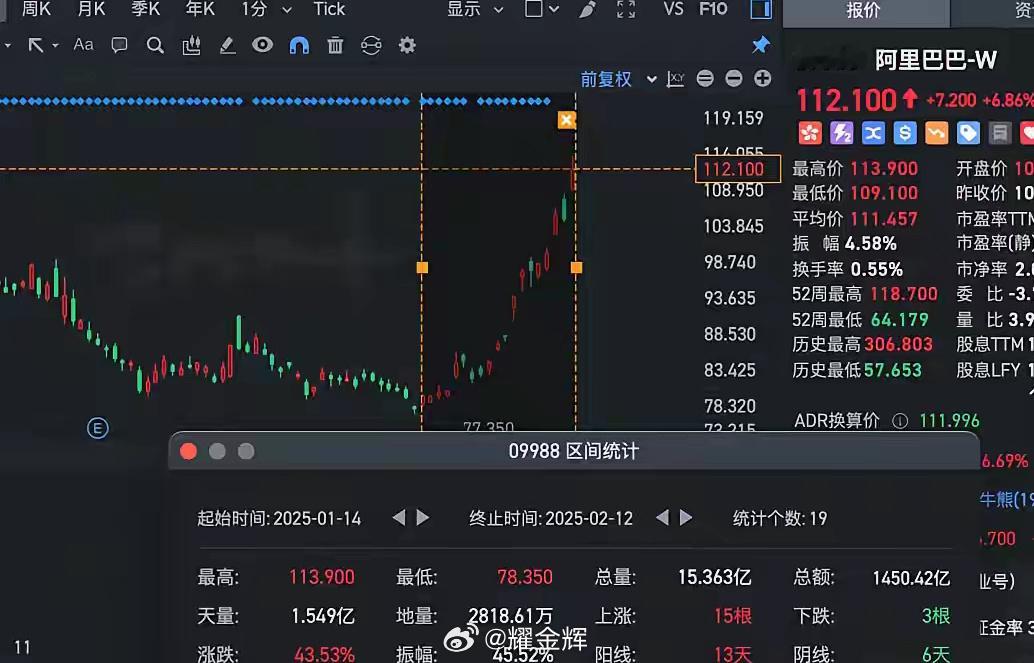Click the 历史最高 306.803 value

pyautogui.click(x=899, y=344)
